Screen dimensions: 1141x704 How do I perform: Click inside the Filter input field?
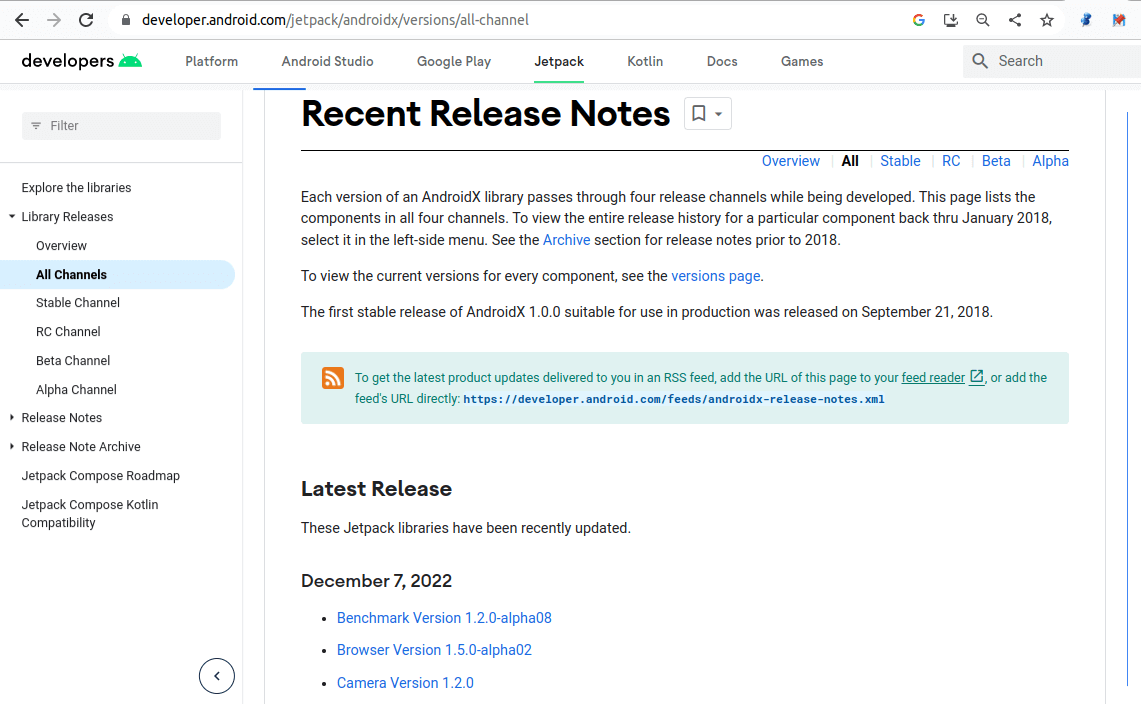(x=120, y=125)
